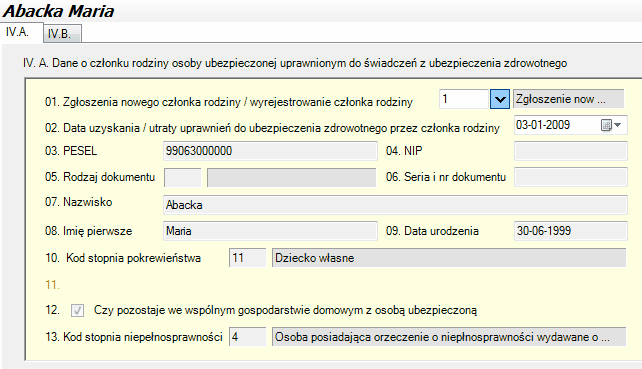Screen dimensions: 642x369
Task: Toggle the wspólnym gospodarstwie domowym checkbox
Action: pyautogui.click(x=77, y=310)
